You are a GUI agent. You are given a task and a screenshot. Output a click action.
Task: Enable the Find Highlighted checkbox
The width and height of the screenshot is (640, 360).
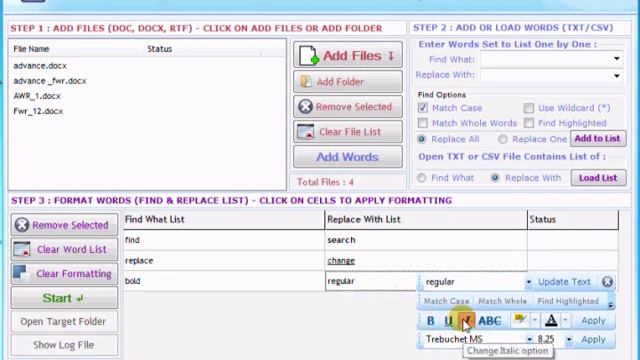pyautogui.click(x=529, y=123)
